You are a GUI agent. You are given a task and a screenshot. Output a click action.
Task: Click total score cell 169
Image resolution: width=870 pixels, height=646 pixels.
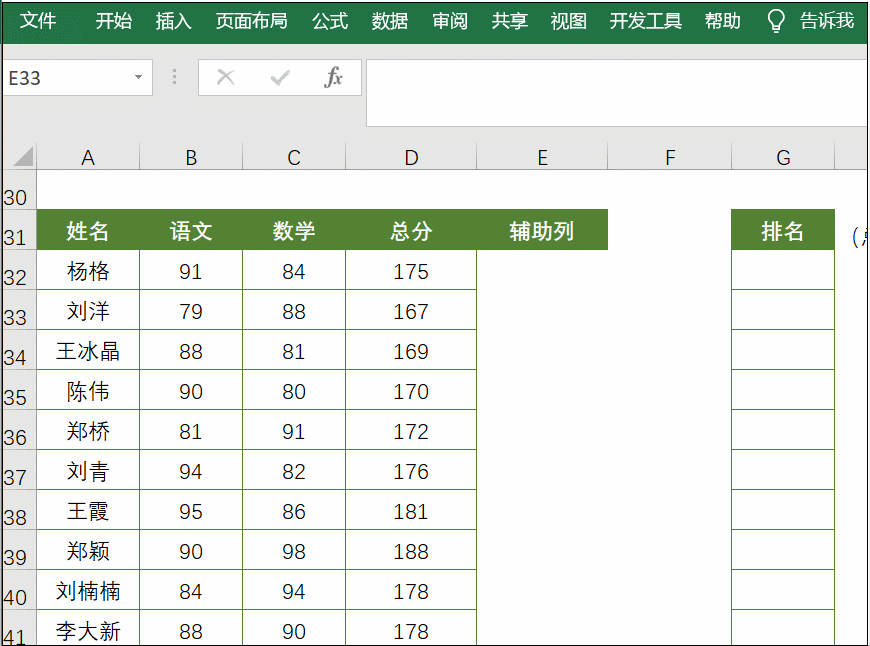[x=411, y=350]
